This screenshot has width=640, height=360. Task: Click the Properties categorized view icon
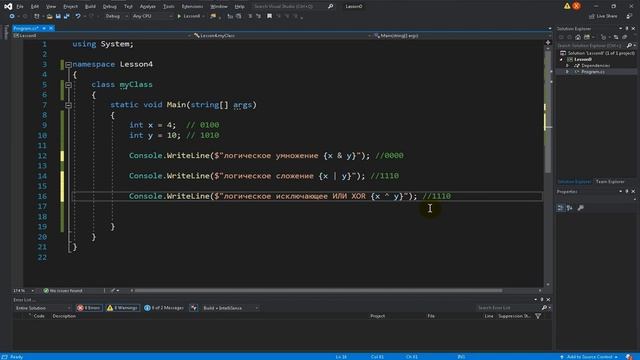(560, 208)
